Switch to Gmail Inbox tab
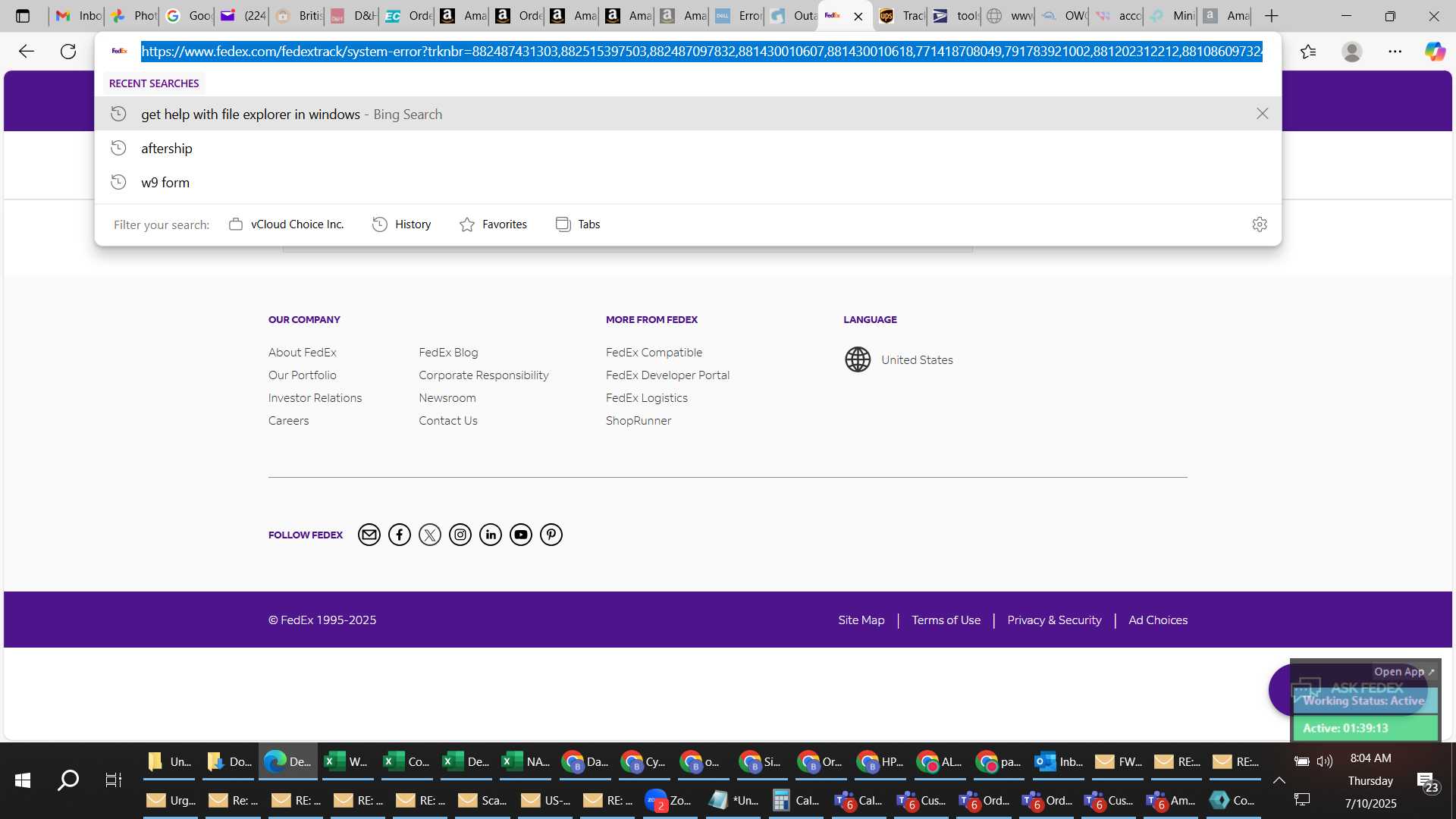 78,16
